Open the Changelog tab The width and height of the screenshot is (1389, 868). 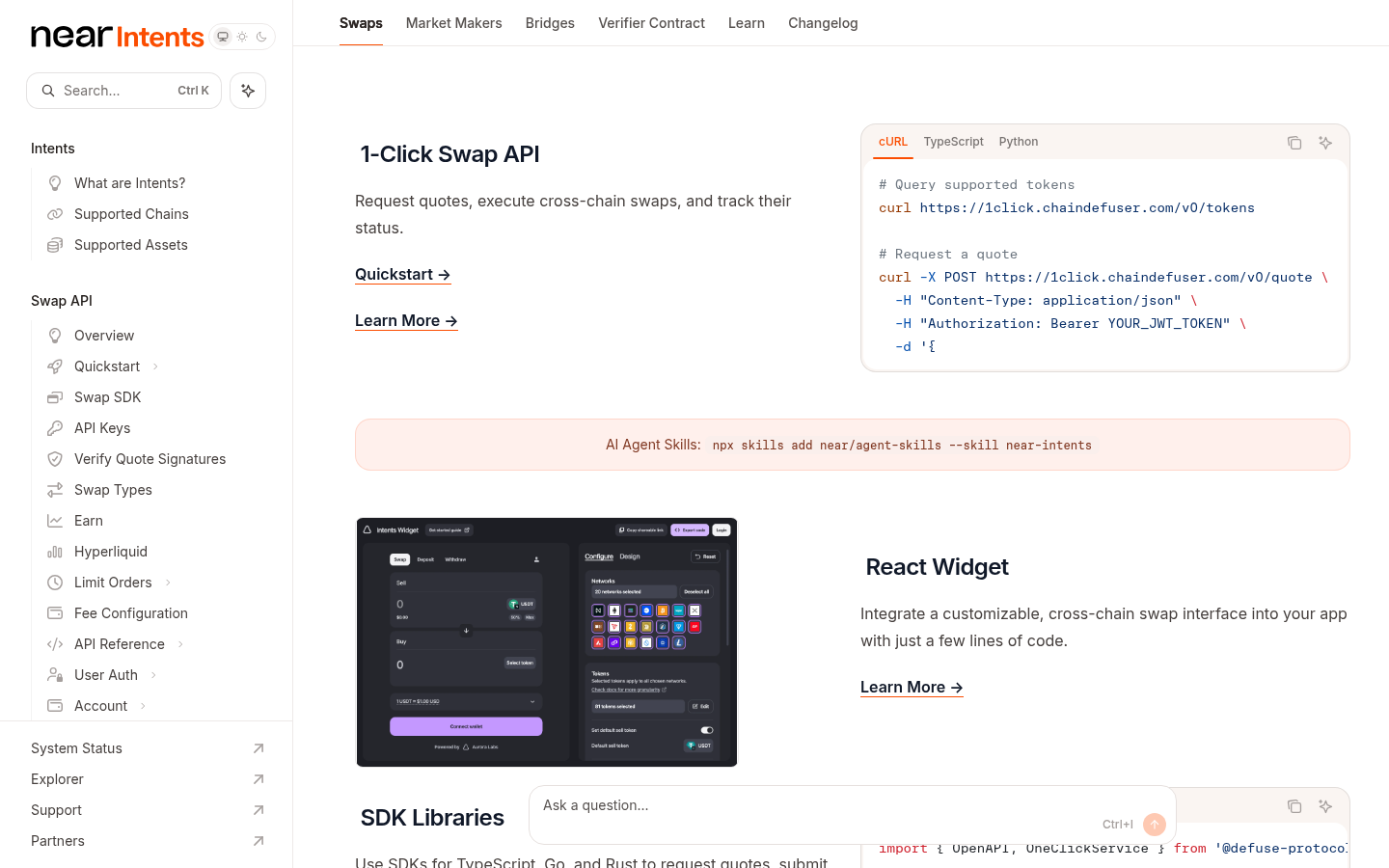pyautogui.click(x=823, y=23)
